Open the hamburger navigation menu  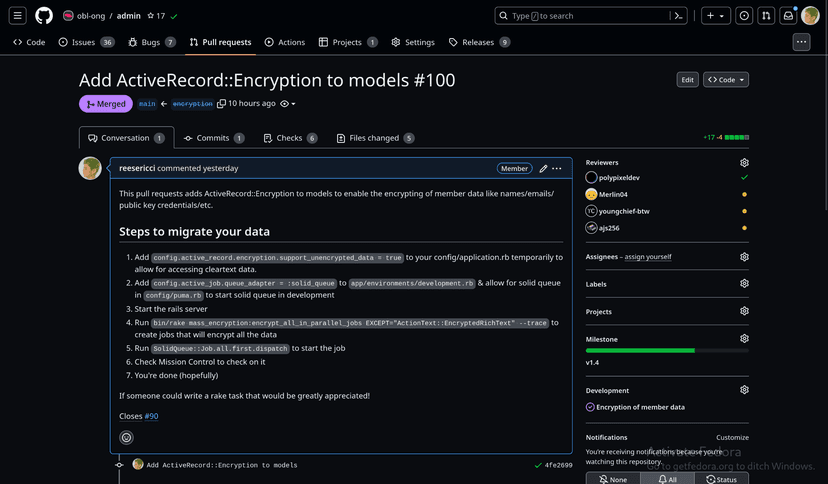pyautogui.click(x=18, y=16)
